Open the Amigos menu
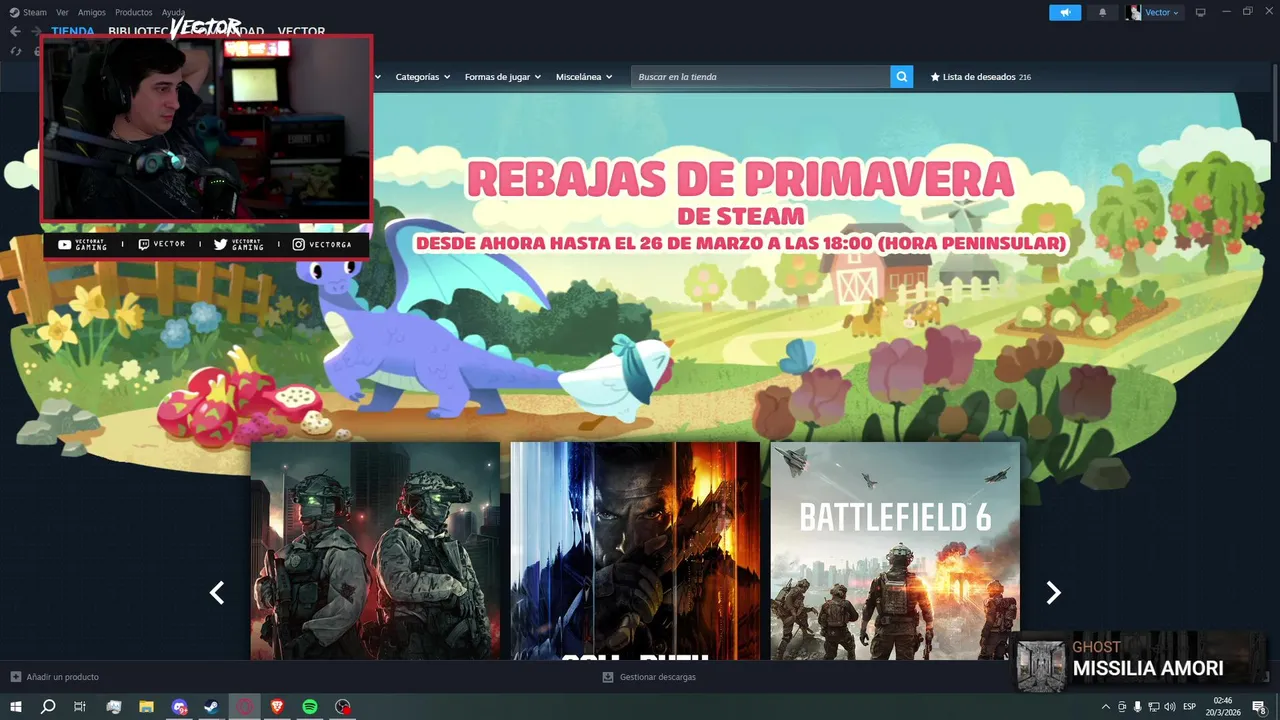This screenshot has height=720, width=1280. [x=92, y=12]
